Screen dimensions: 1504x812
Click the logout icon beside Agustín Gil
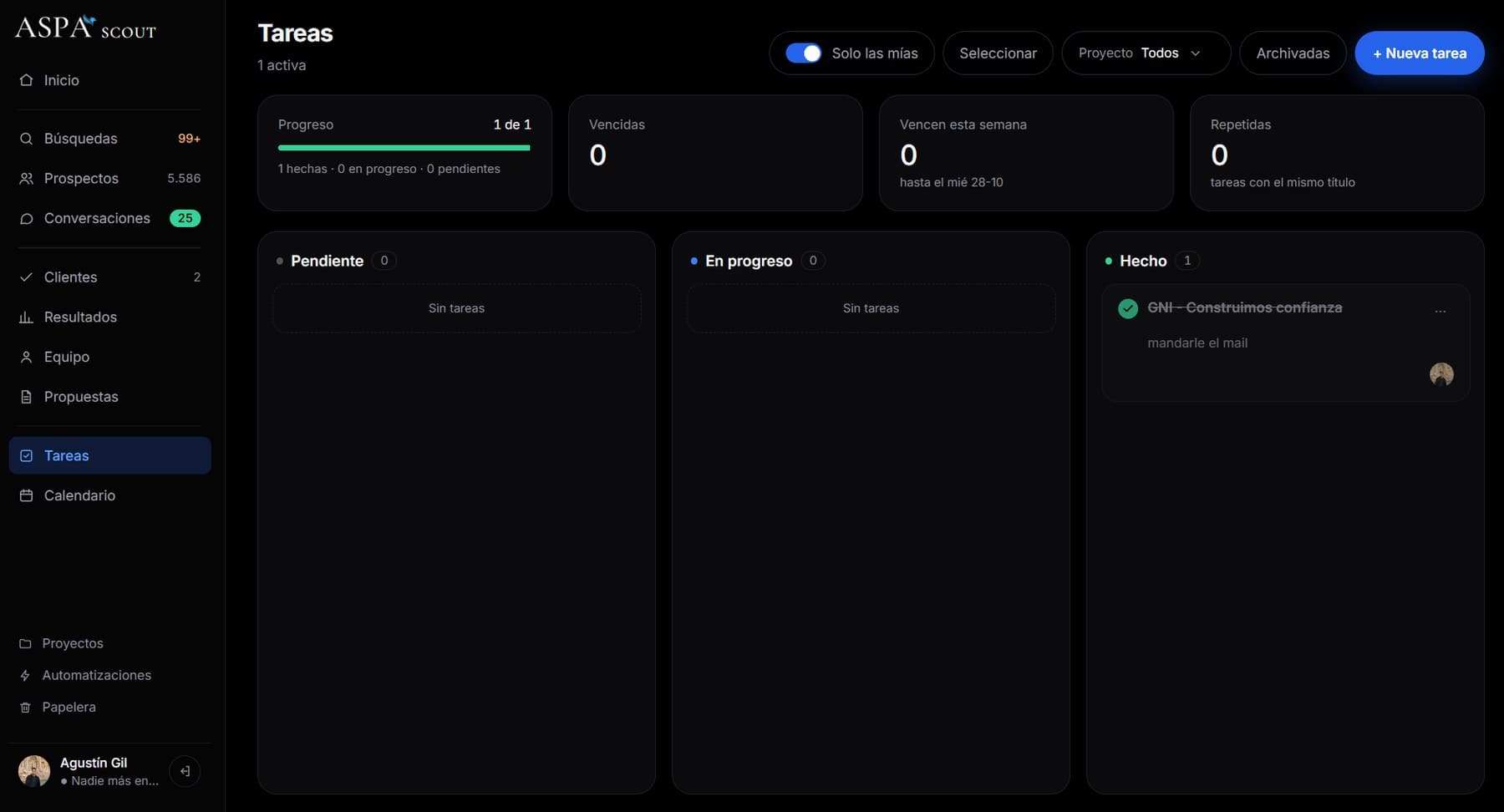click(185, 771)
